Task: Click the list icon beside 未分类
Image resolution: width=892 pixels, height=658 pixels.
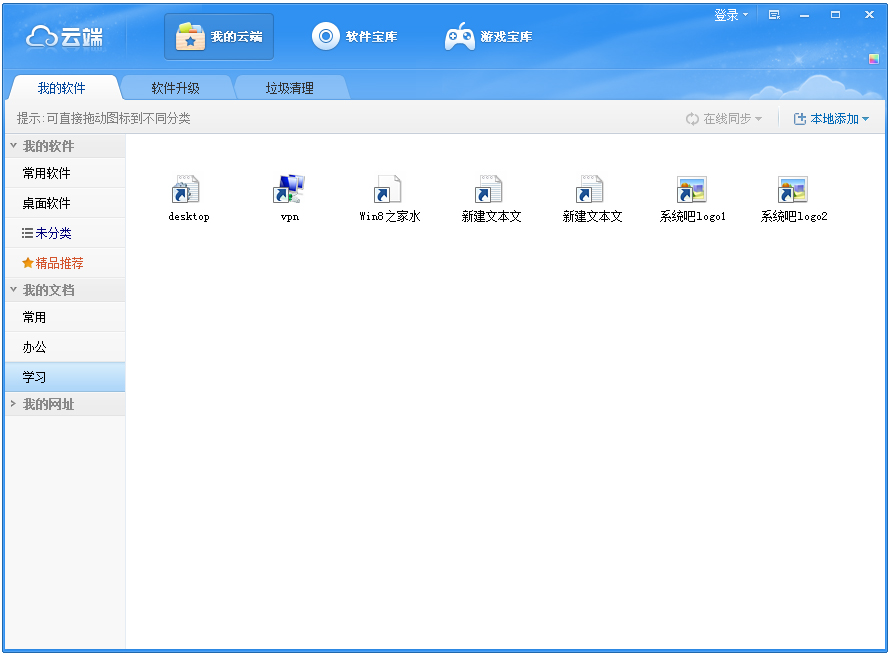Action: [x=27, y=233]
